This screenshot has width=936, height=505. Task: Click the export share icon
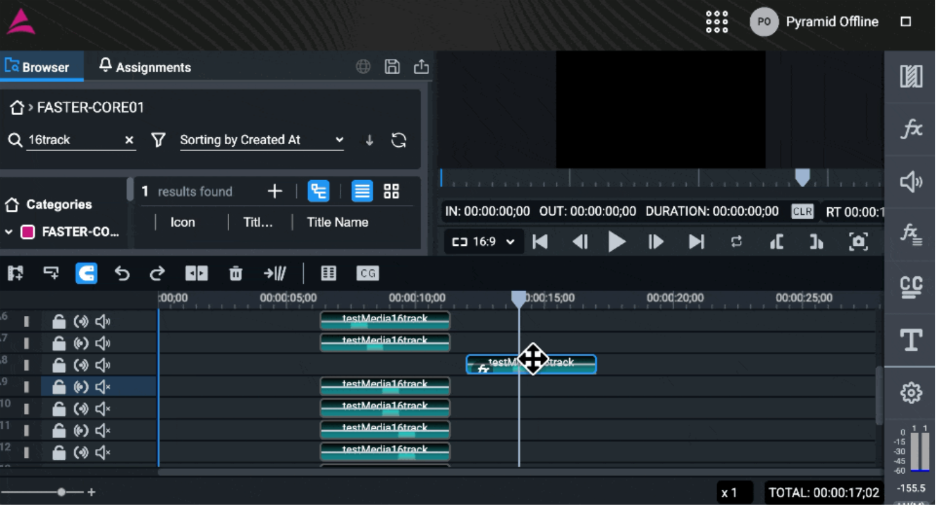[421, 67]
